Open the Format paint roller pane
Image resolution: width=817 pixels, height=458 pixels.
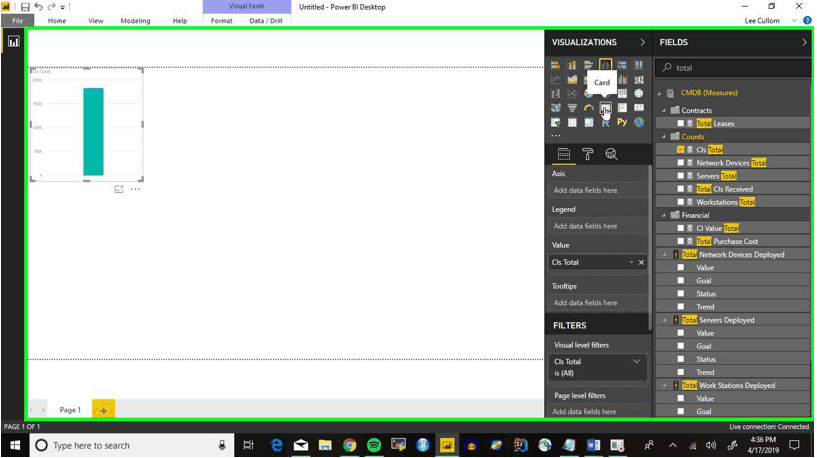588,154
